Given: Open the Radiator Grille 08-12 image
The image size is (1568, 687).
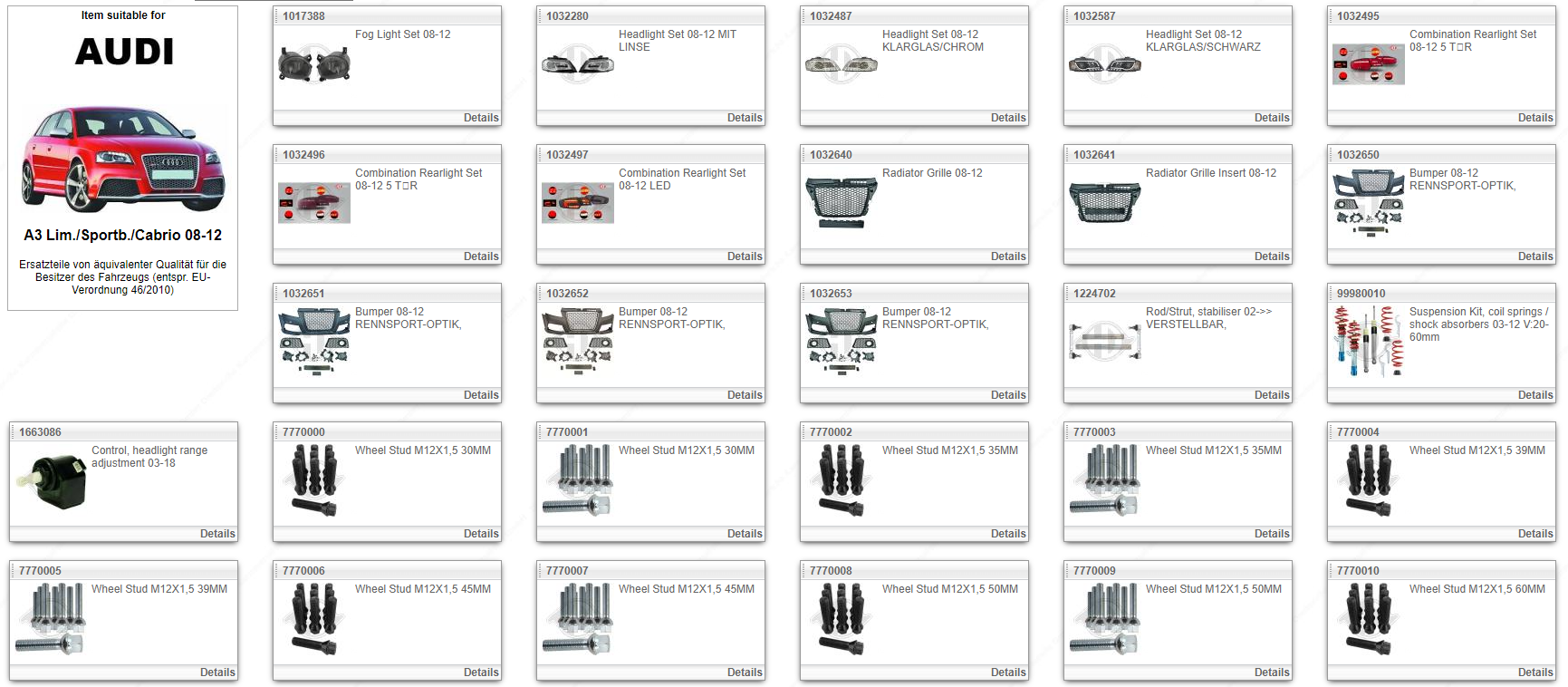Looking at the screenshot, I should pyautogui.click(x=841, y=201).
